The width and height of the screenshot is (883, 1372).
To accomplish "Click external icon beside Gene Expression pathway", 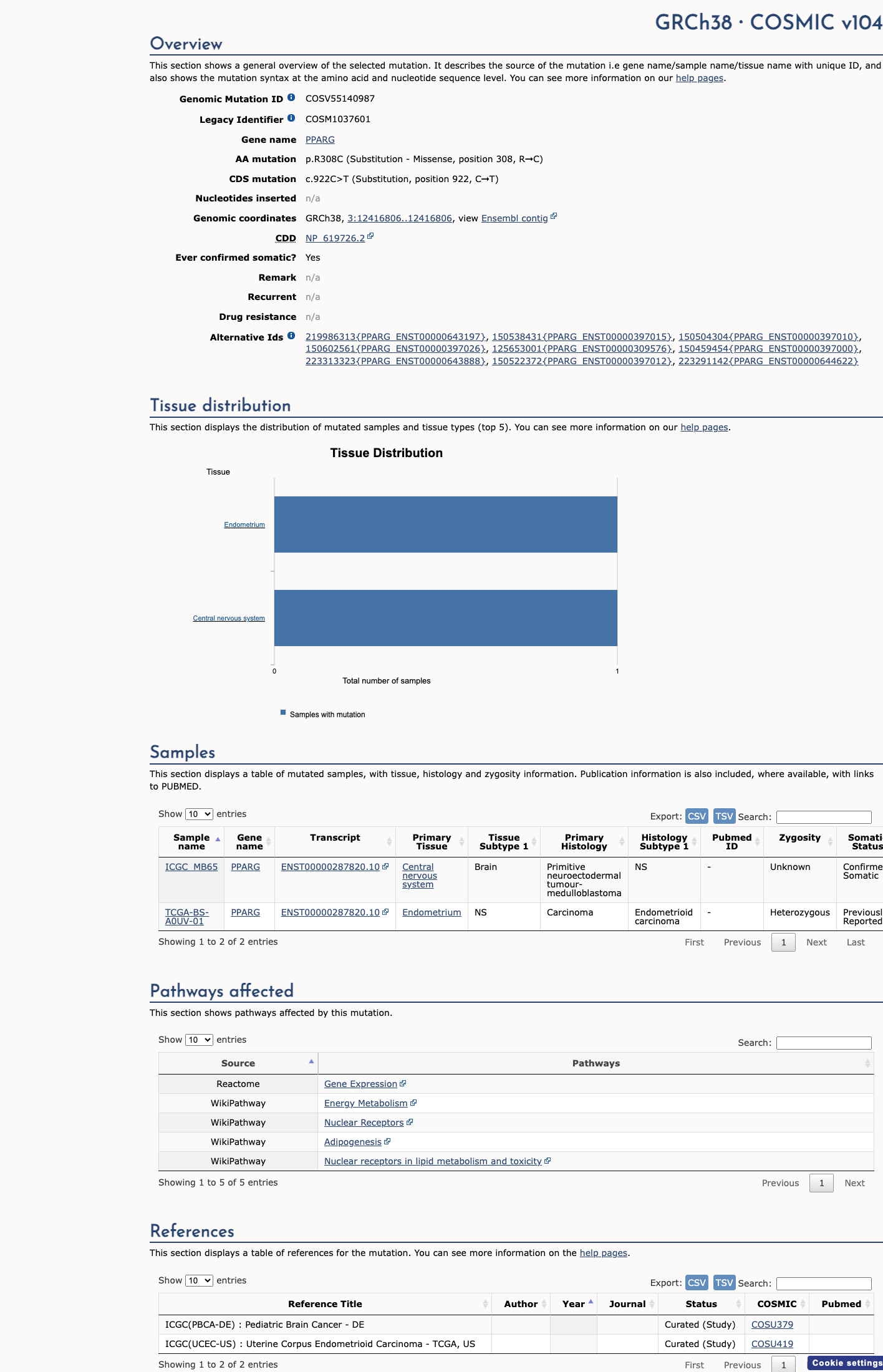I will coord(403,1083).
